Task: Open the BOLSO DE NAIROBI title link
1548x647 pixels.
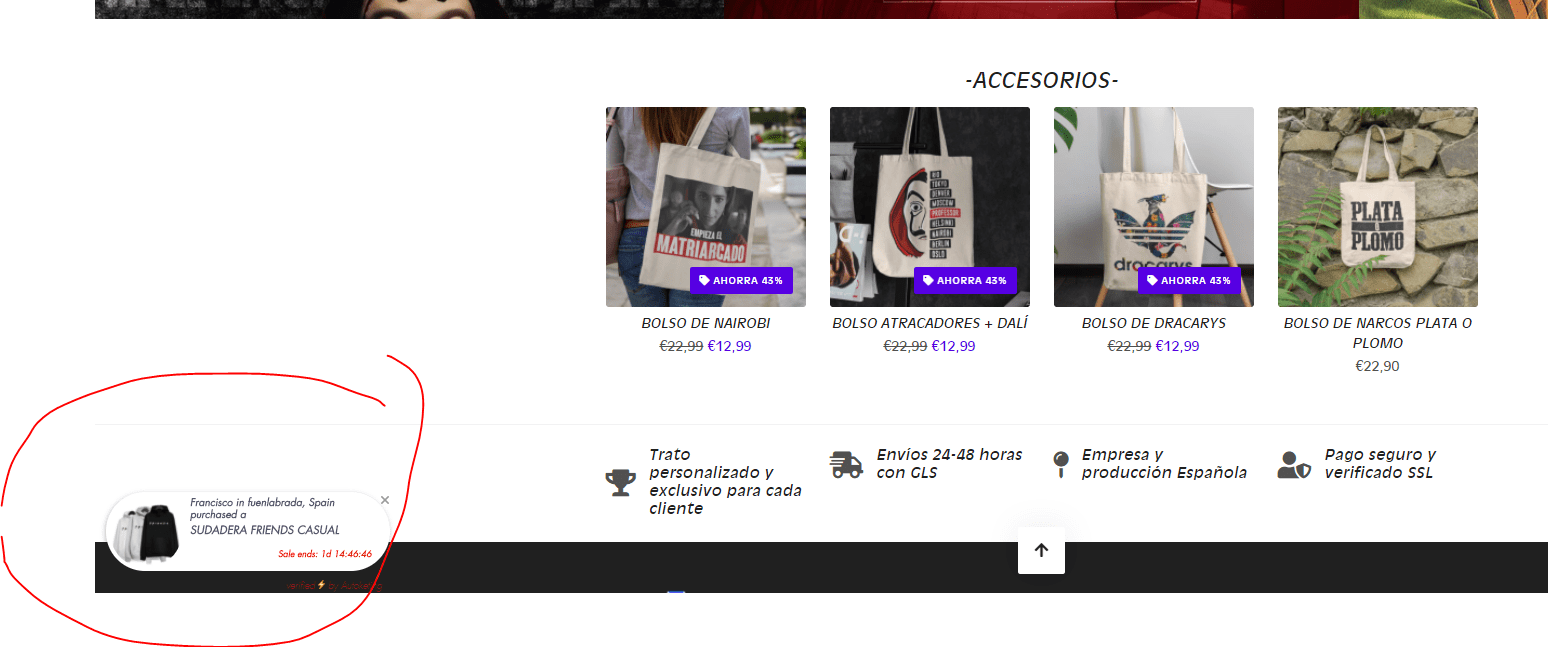Action: point(706,324)
